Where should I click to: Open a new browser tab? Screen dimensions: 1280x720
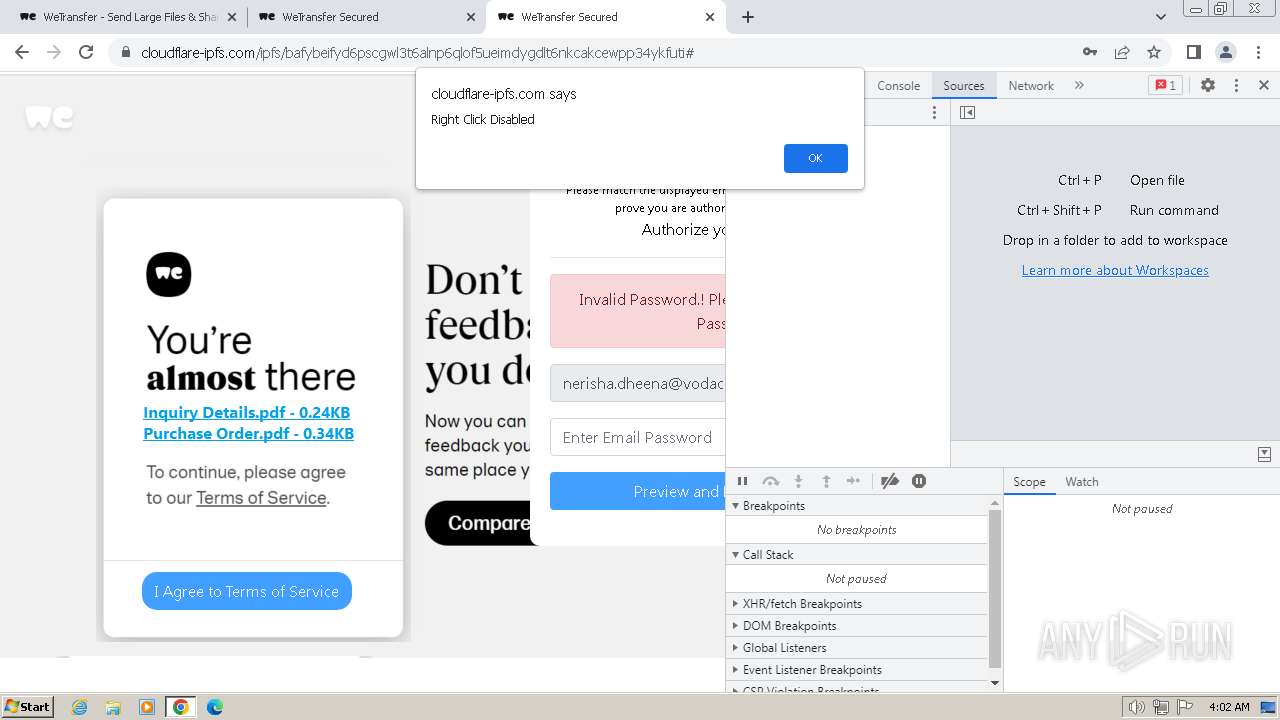click(747, 17)
